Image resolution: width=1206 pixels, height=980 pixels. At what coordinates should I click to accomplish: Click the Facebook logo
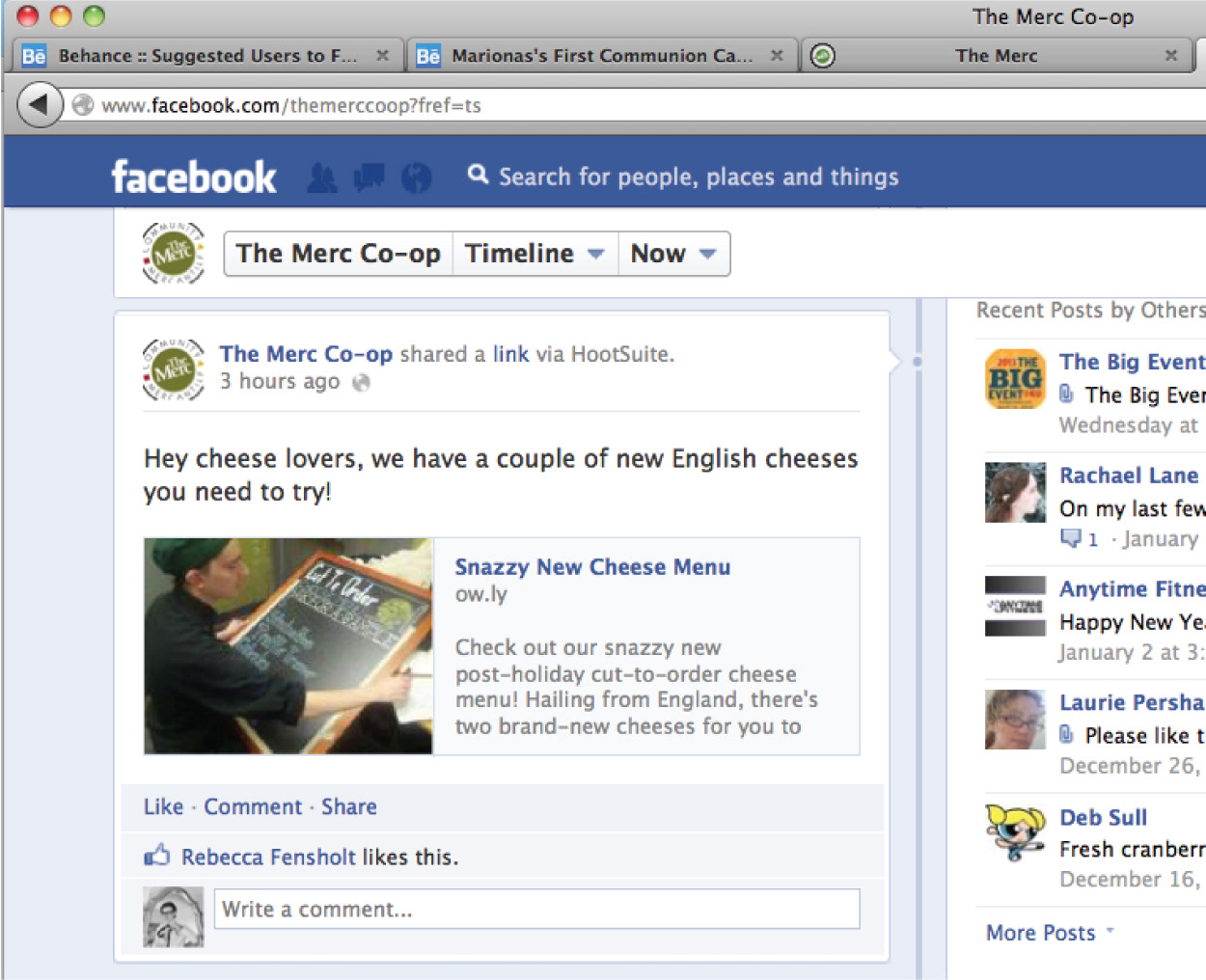[x=194, y=177]
